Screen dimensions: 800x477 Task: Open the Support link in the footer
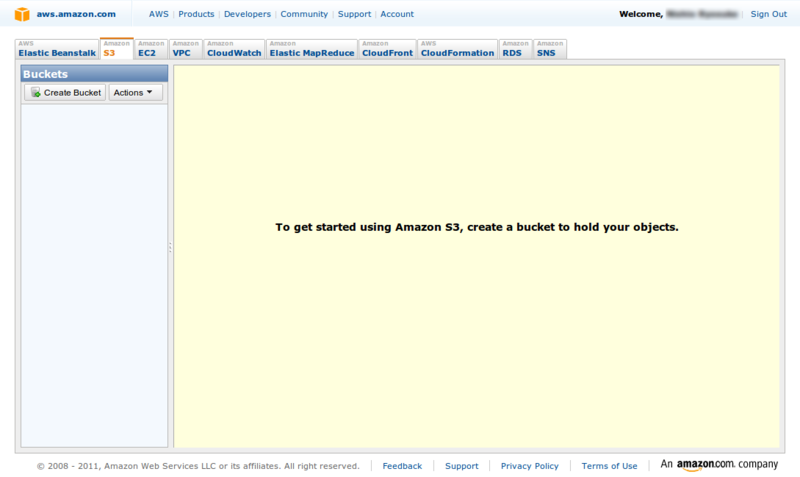coord(462,466)
